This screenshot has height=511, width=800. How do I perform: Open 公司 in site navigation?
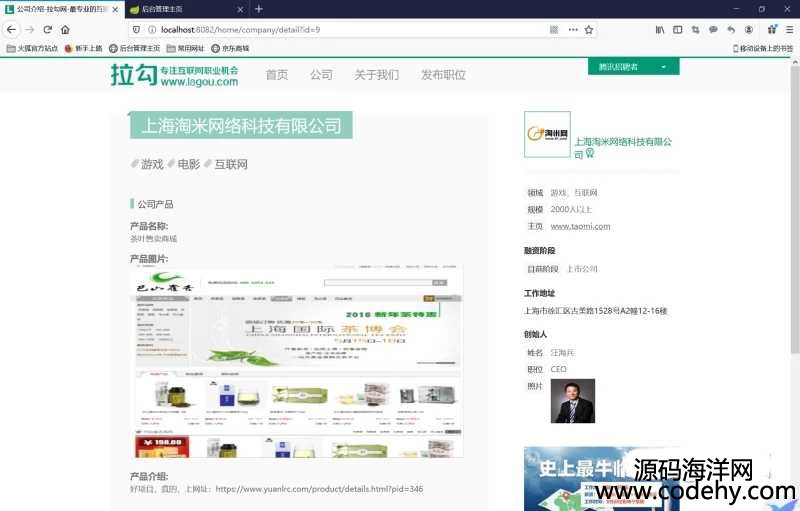point(321,75)
